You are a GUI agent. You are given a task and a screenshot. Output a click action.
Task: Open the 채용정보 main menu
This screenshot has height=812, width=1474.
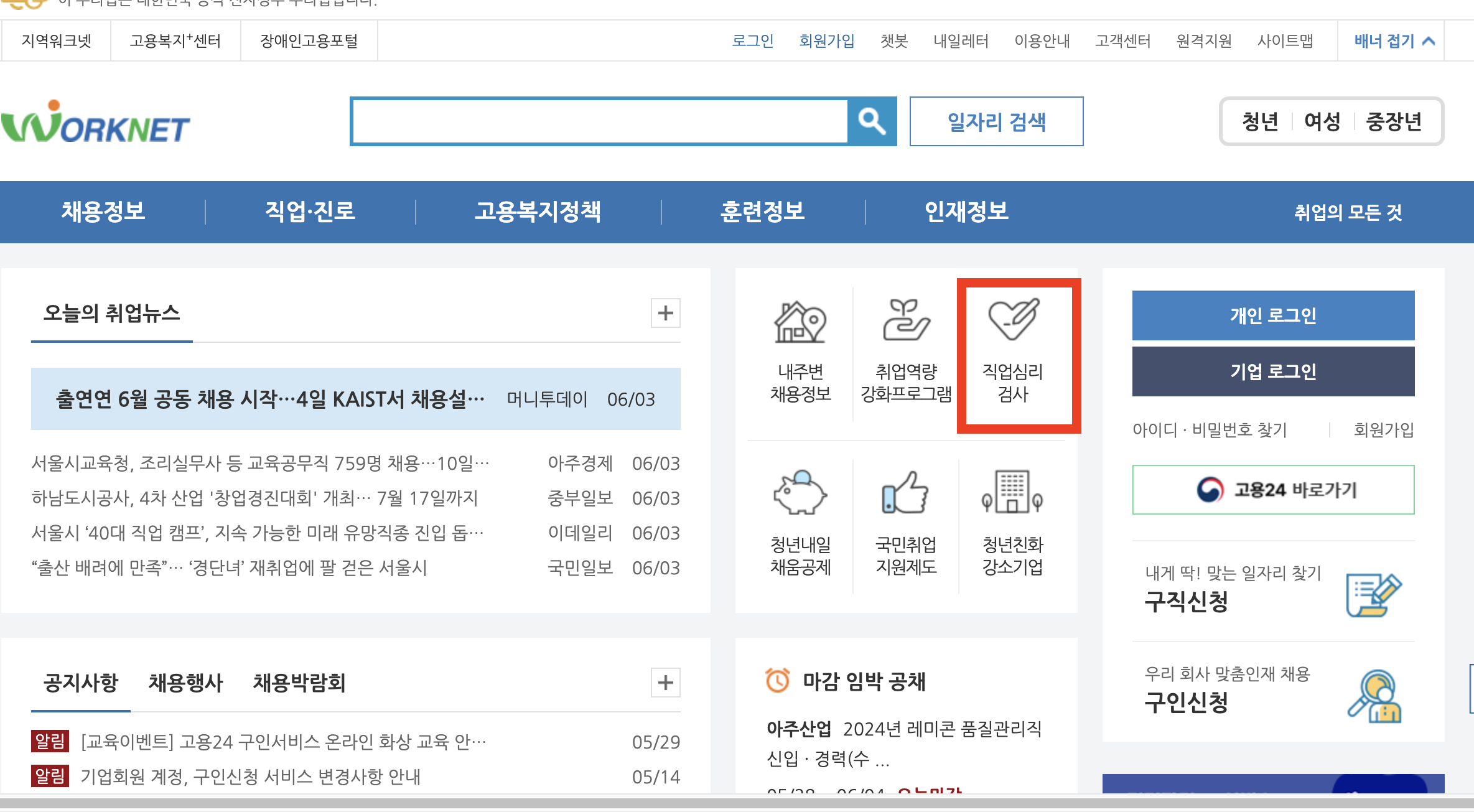point(103,212)
